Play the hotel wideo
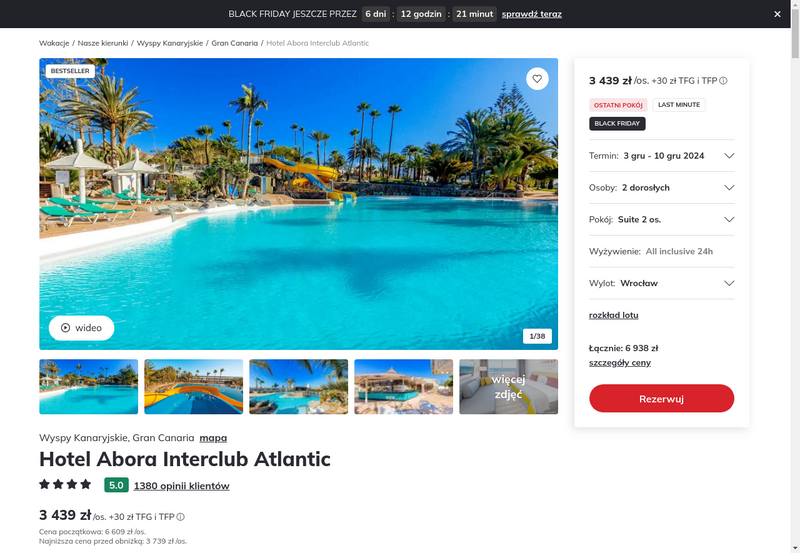The image size is (800, 553). point(81,328)
